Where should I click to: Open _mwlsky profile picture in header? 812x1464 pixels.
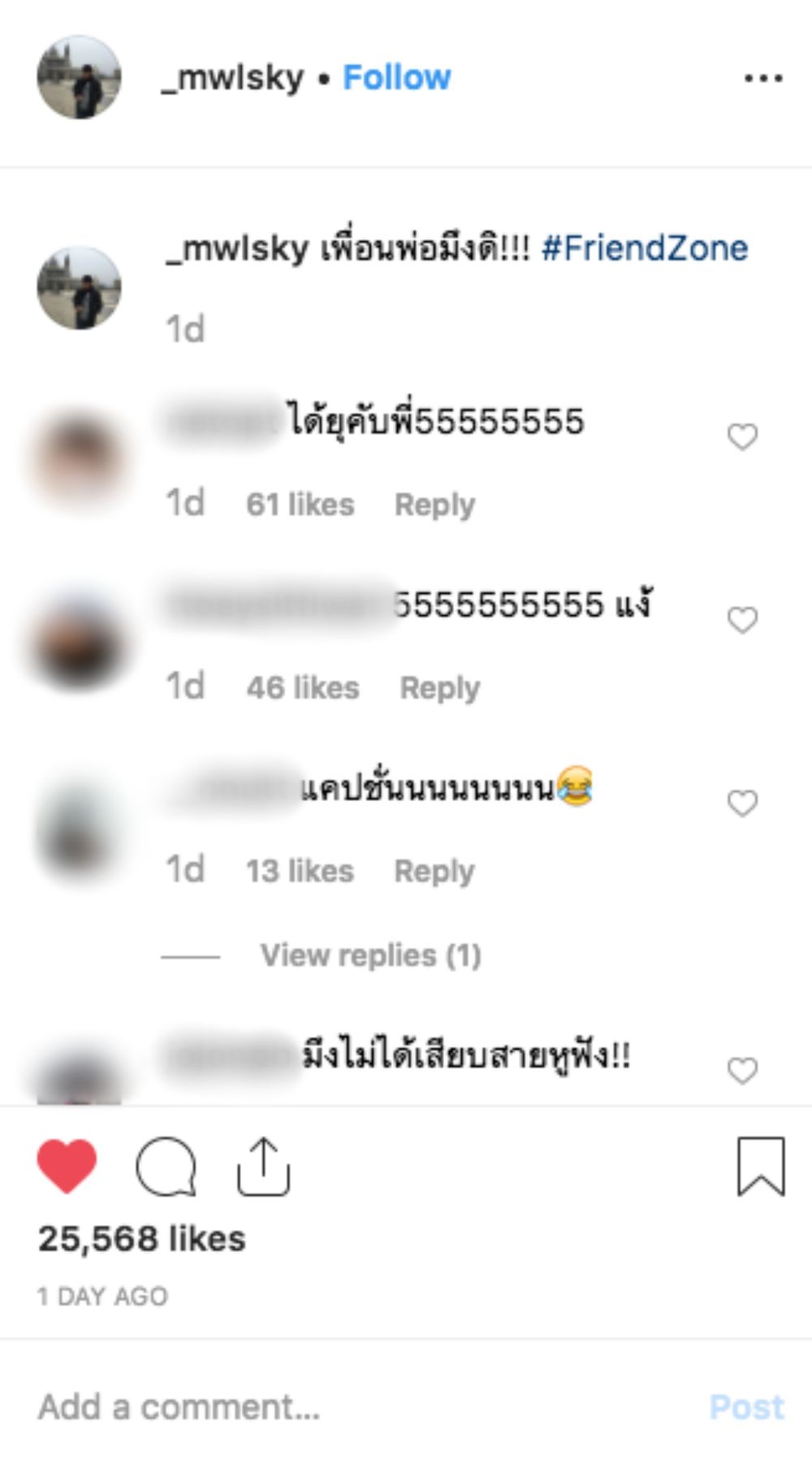[x=79, y=77]
